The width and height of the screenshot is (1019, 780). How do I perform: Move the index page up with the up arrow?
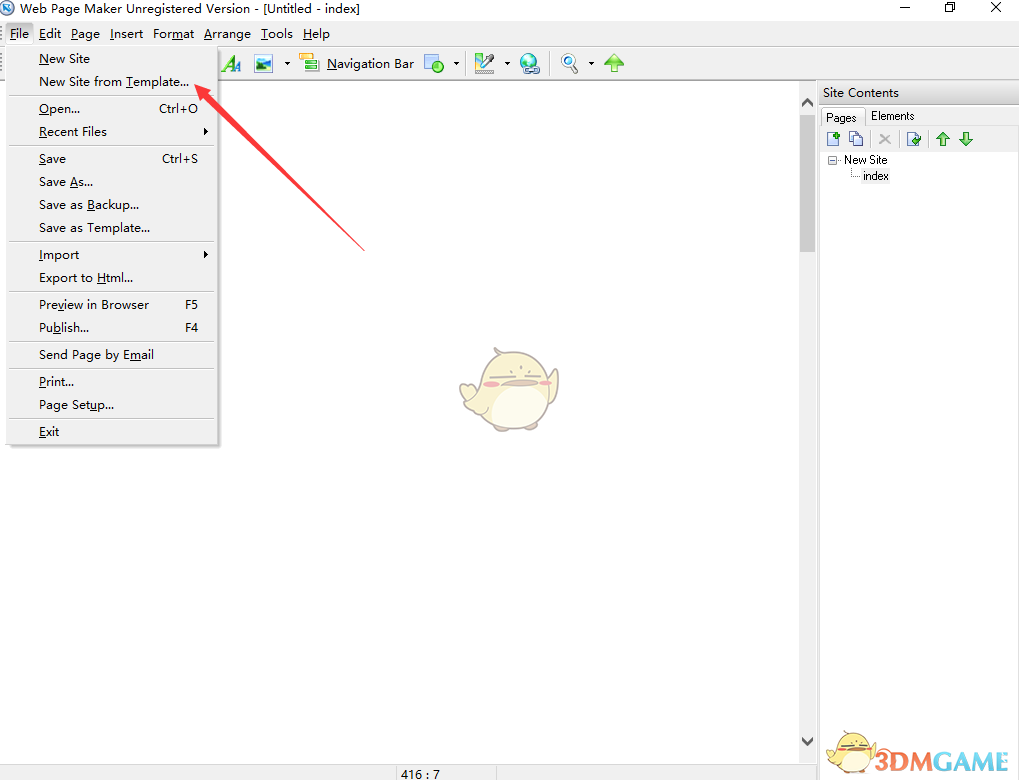click(943, 138)
